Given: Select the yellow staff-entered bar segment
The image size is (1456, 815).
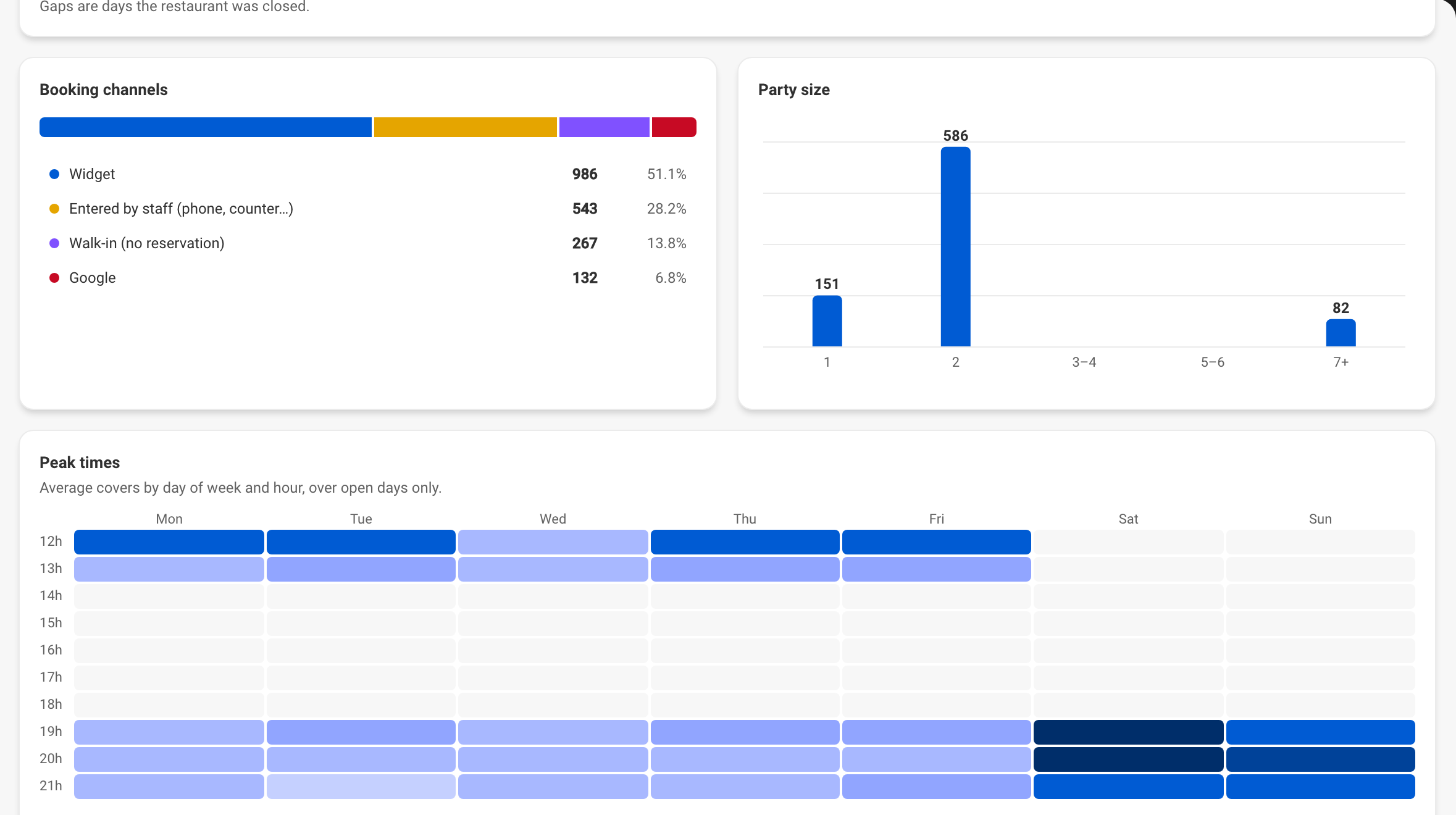Looking at the screenshot, I should coord(466,127).
